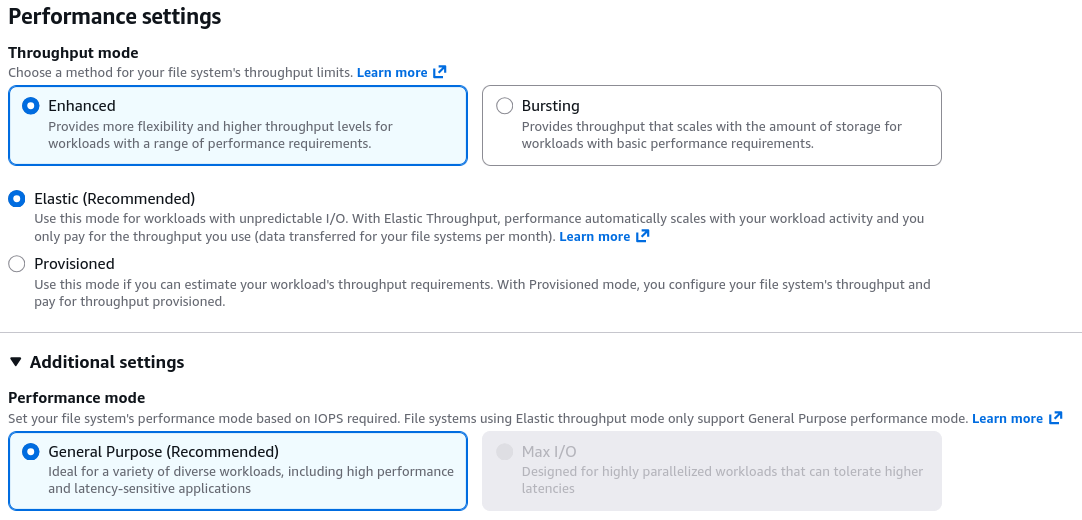Open Learn more link under Throughput mode

pyautogui.click(x=392, y=72)
